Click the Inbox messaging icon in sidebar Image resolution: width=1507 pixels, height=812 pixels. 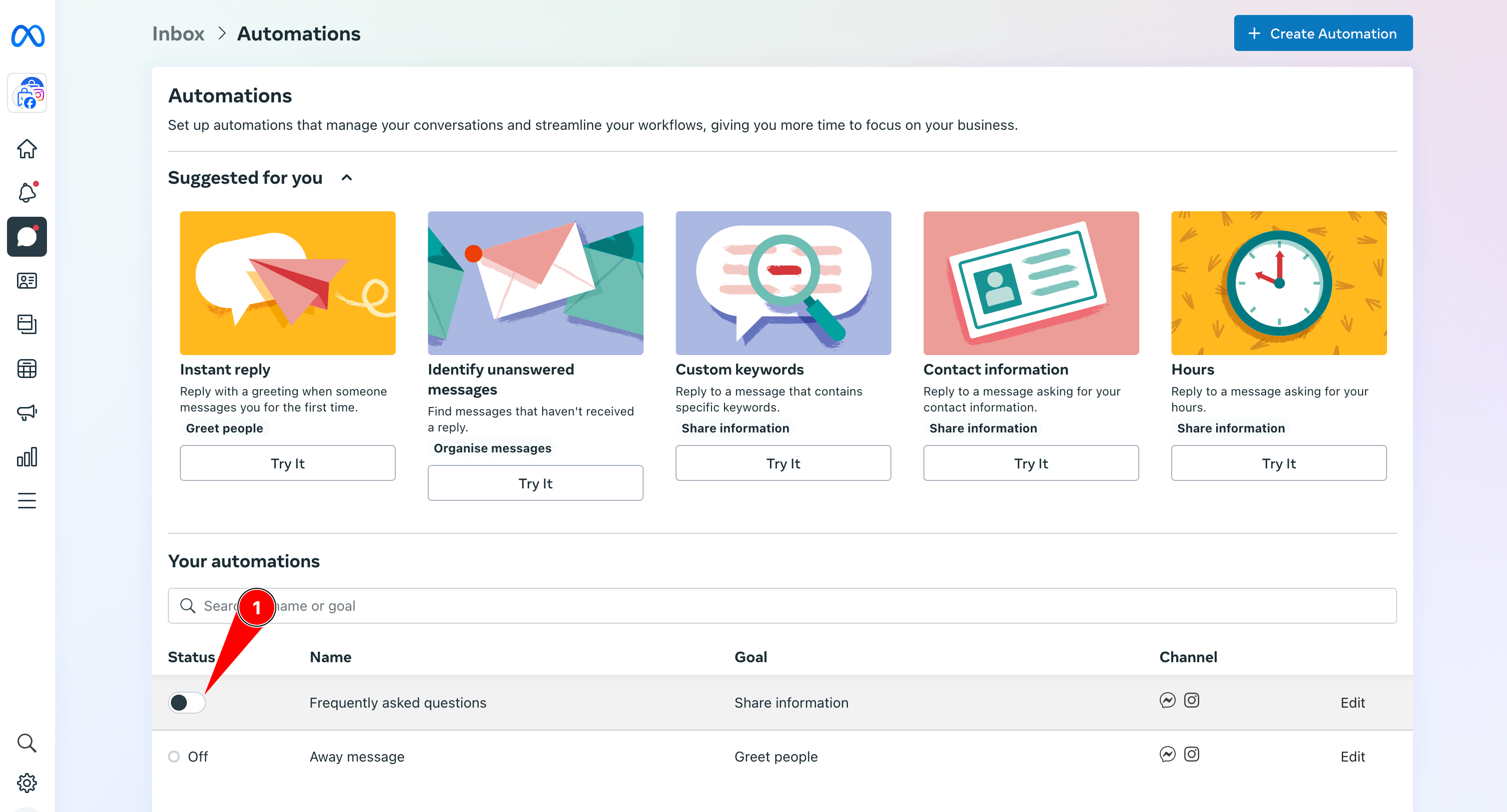click(27, 237)
